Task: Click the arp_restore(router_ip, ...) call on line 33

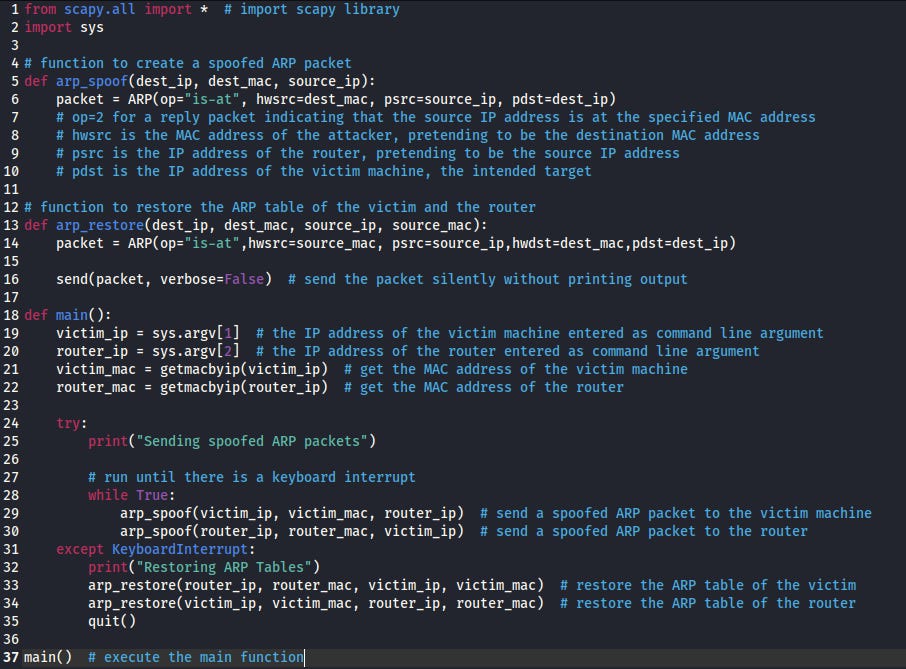Action: [x=316, y=585]
